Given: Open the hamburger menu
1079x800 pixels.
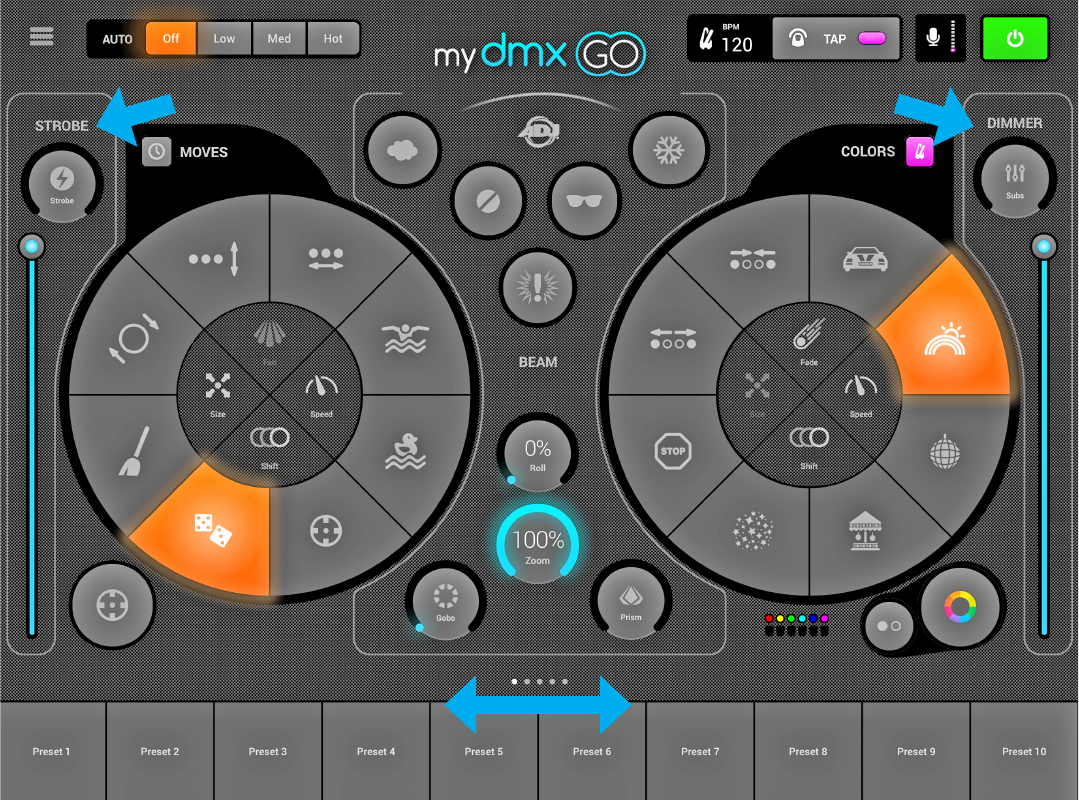Looking at the screenshot, I should click(41, 36).
